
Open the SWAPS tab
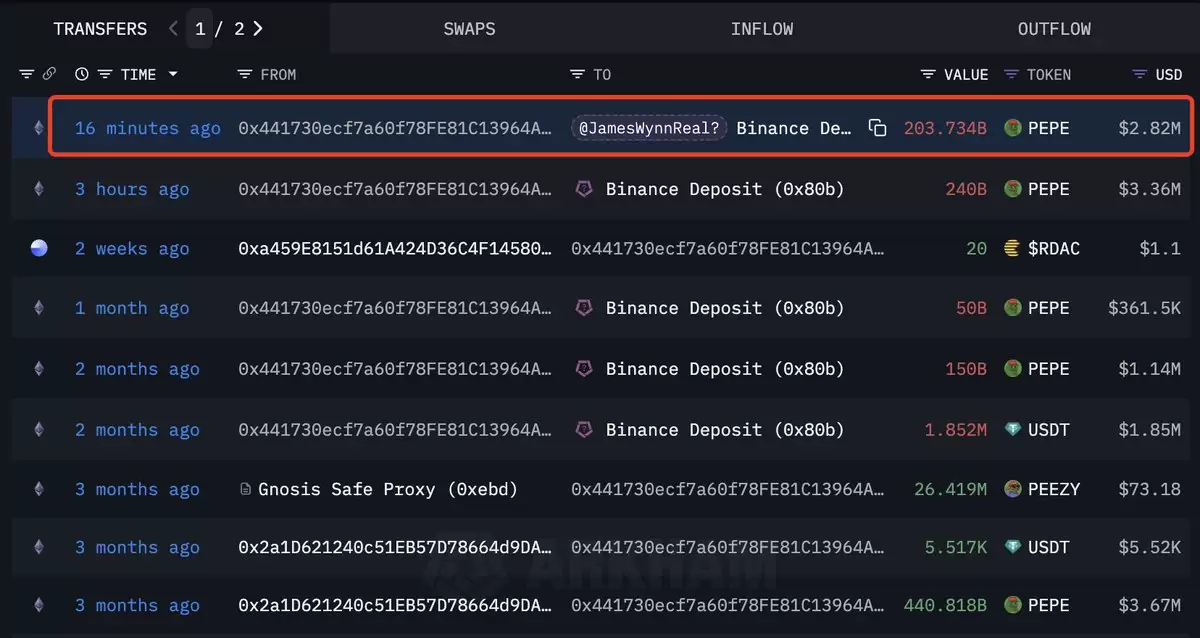click(469, 29)
